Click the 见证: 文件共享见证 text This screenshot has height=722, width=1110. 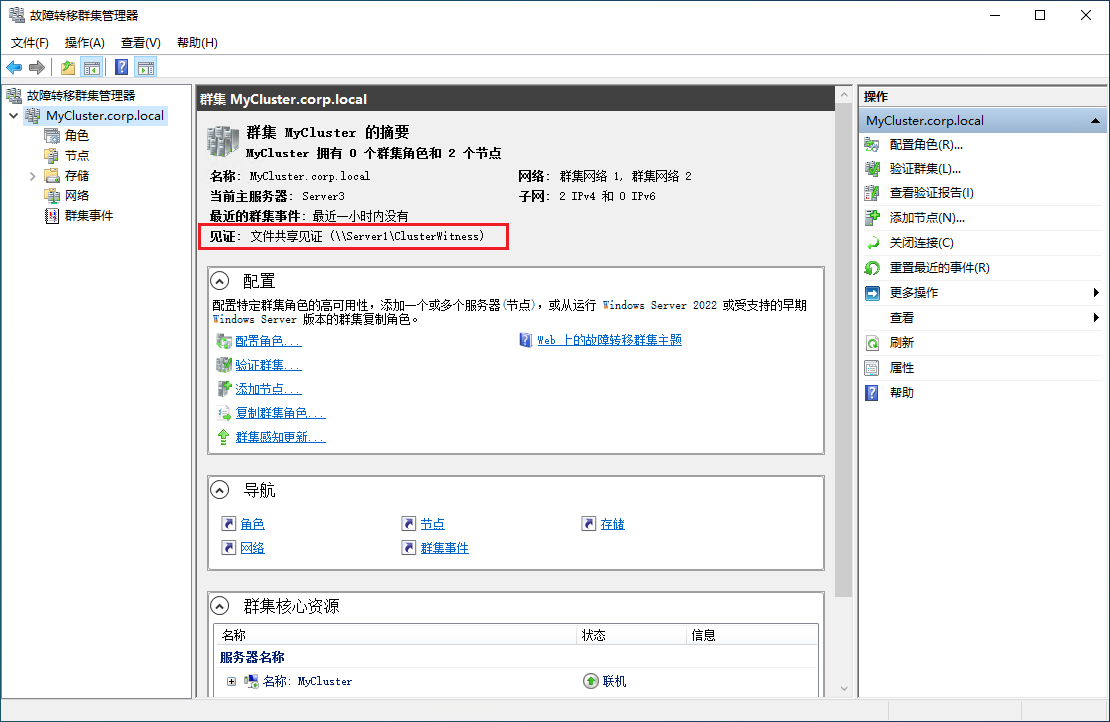click(347, 236)
